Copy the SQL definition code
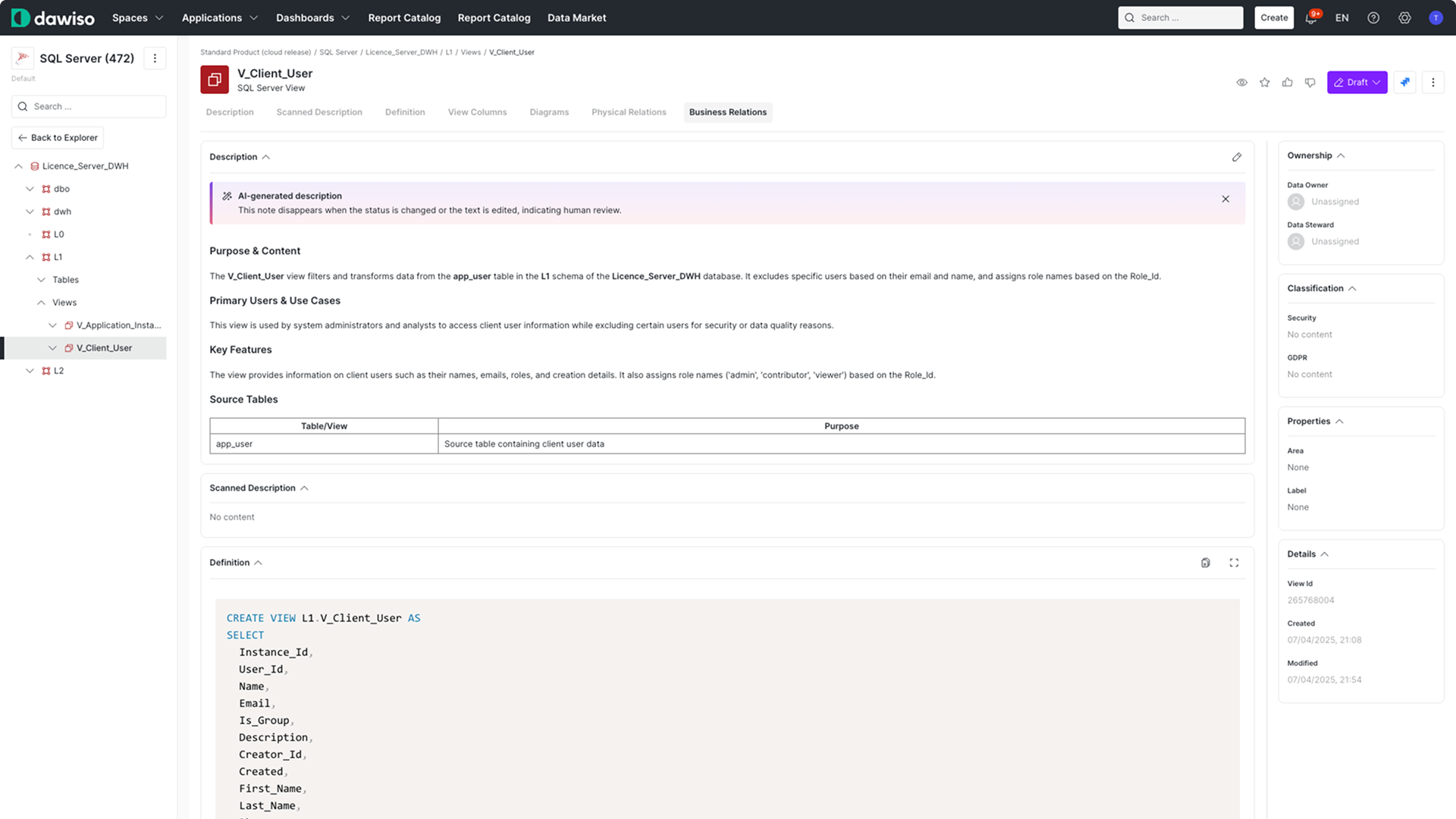1456x819 pixels. (1206, 563)
